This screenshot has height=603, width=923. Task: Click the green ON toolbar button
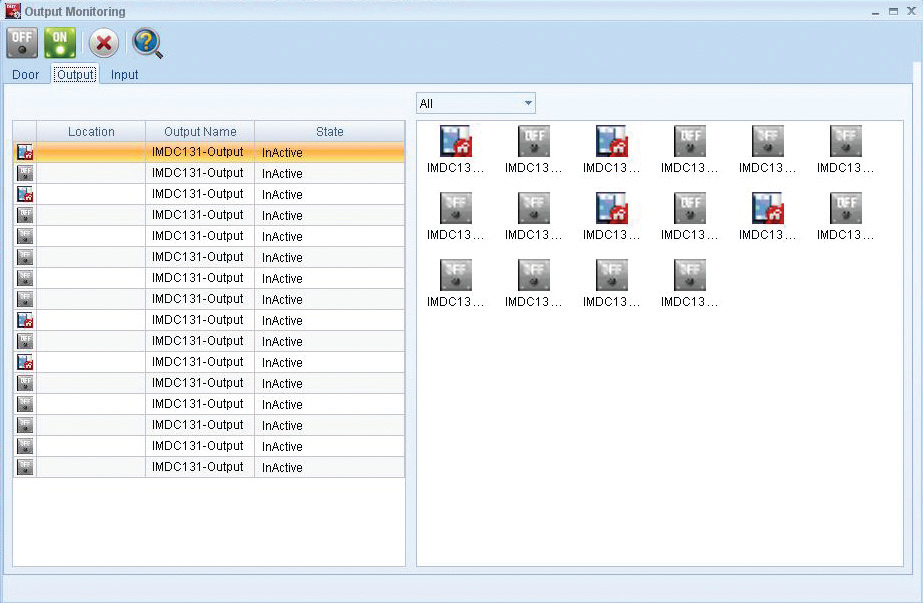click(x=60, y=43)
